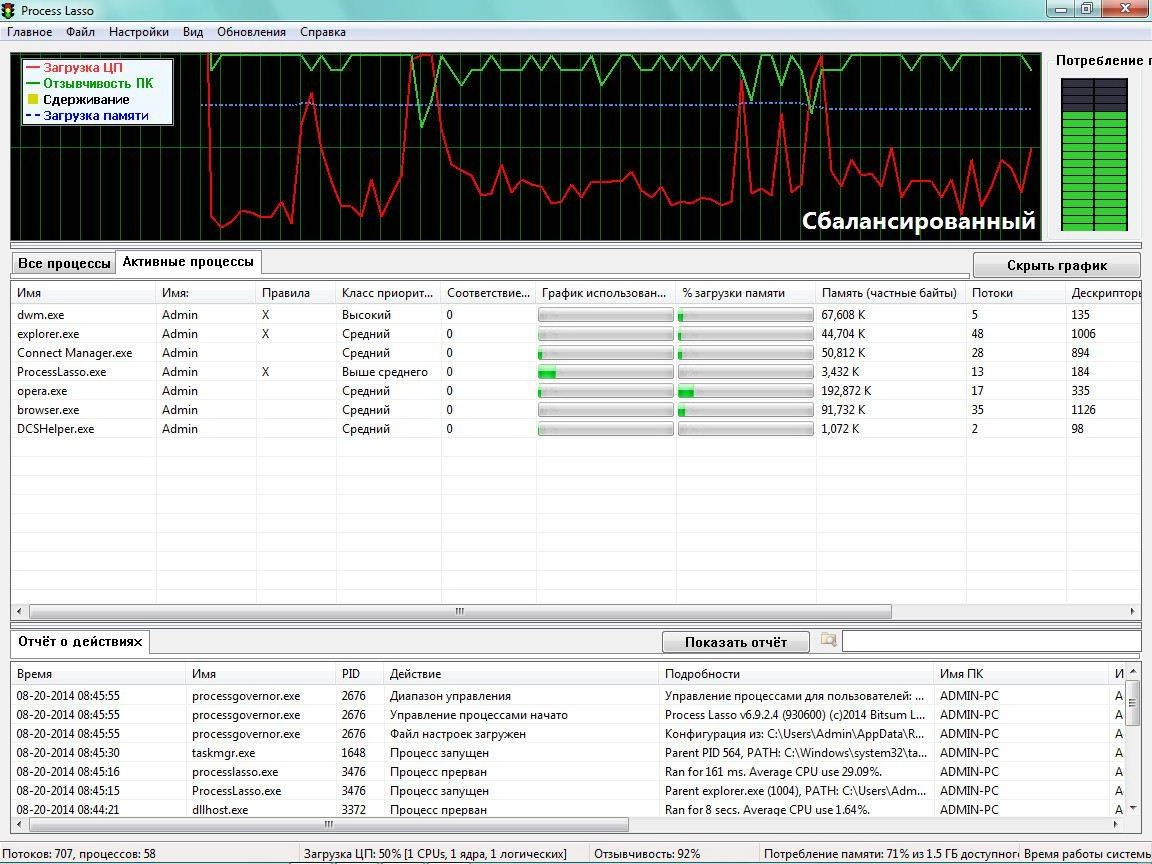Viewport: 1152px width, 864px height.
Task: Click the memory consumption gauge meter
Action: (1094, 155)
